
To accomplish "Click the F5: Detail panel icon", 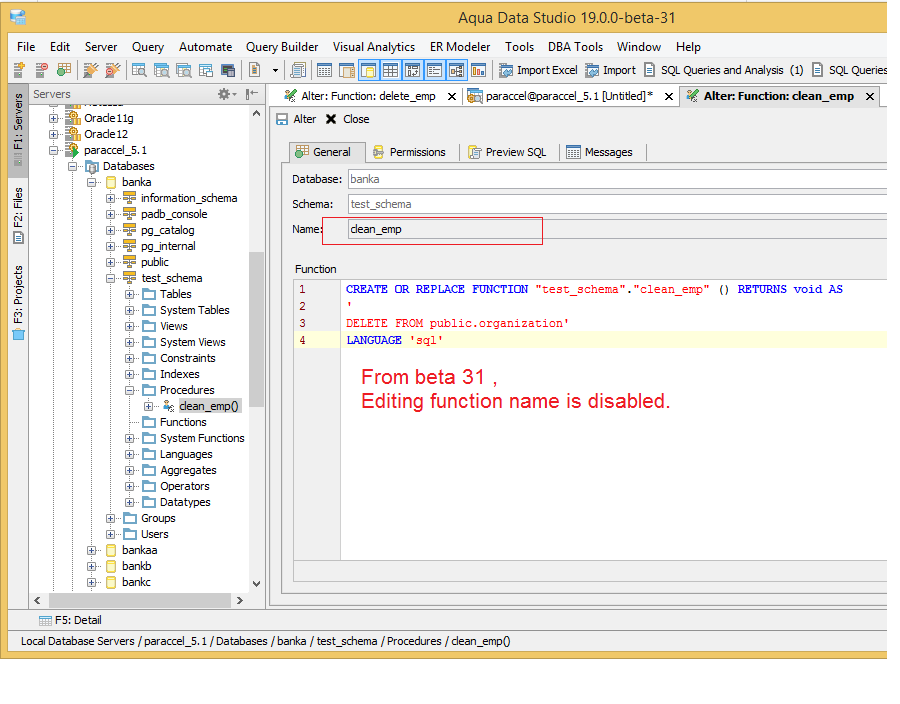I will point(45,620).
